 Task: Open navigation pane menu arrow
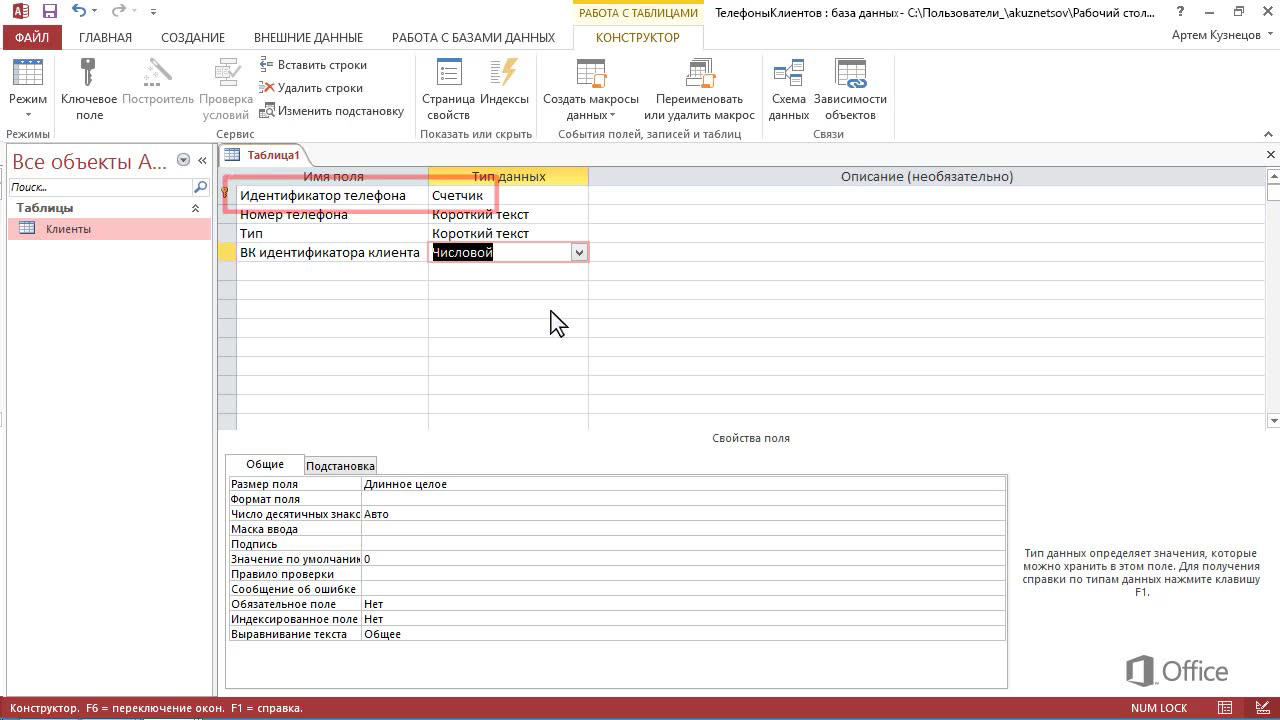coord(183,160)
